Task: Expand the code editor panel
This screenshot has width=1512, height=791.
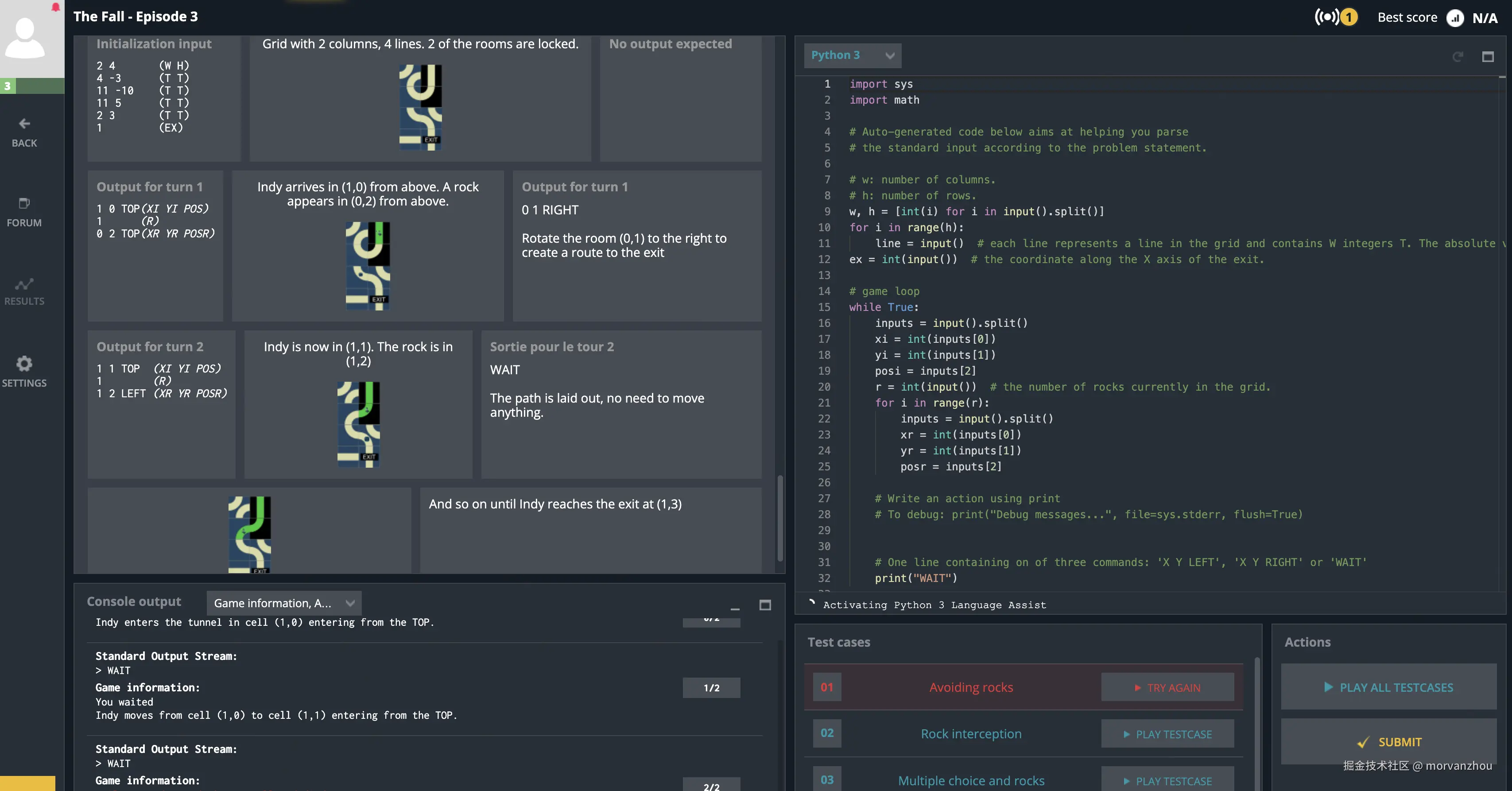Action: [x=1487, y=56]
